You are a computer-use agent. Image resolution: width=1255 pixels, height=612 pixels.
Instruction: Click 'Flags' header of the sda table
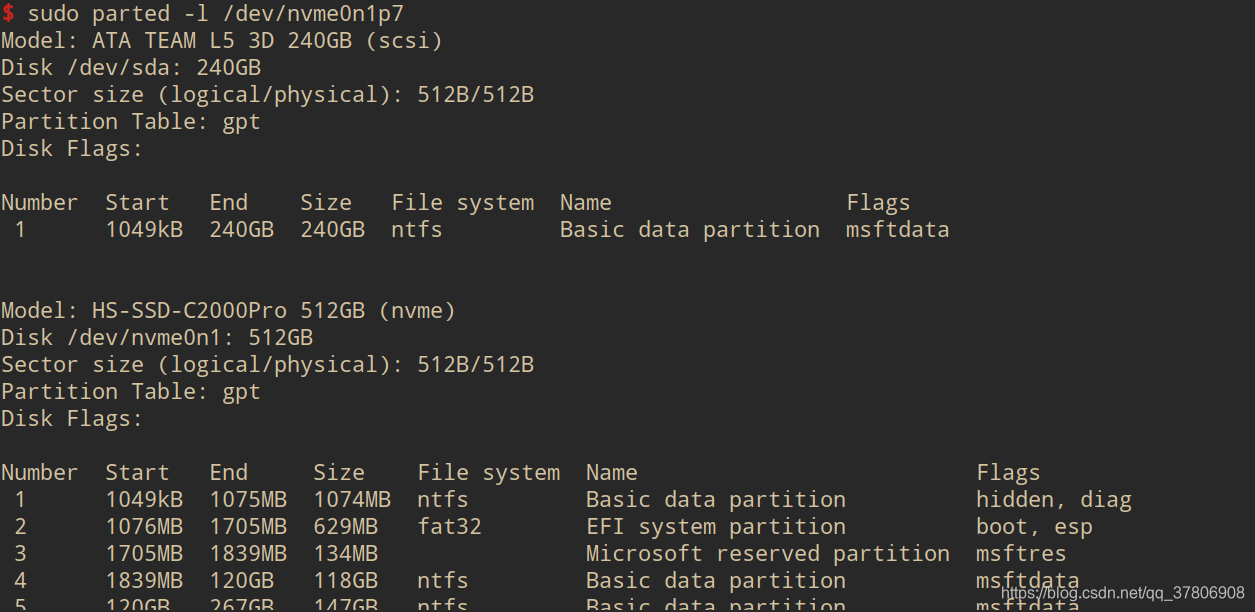878,203
